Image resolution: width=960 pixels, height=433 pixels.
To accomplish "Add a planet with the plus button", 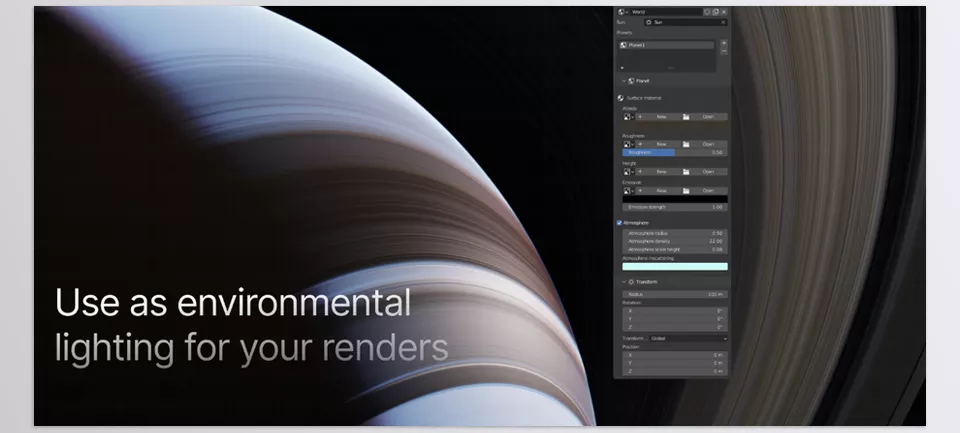I will pos(724,43).
